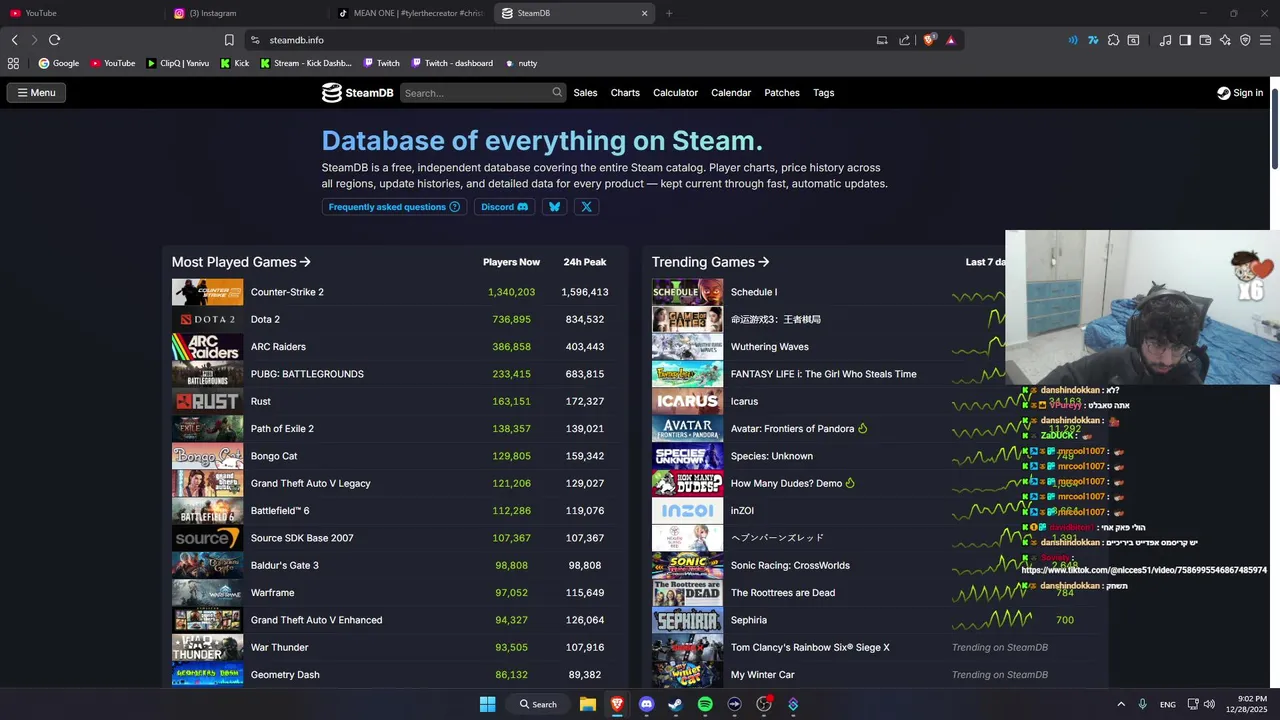The width and height of the screenshot is (1280, 720).
Task: Open Frequently asked questions link
Action: 394,207
